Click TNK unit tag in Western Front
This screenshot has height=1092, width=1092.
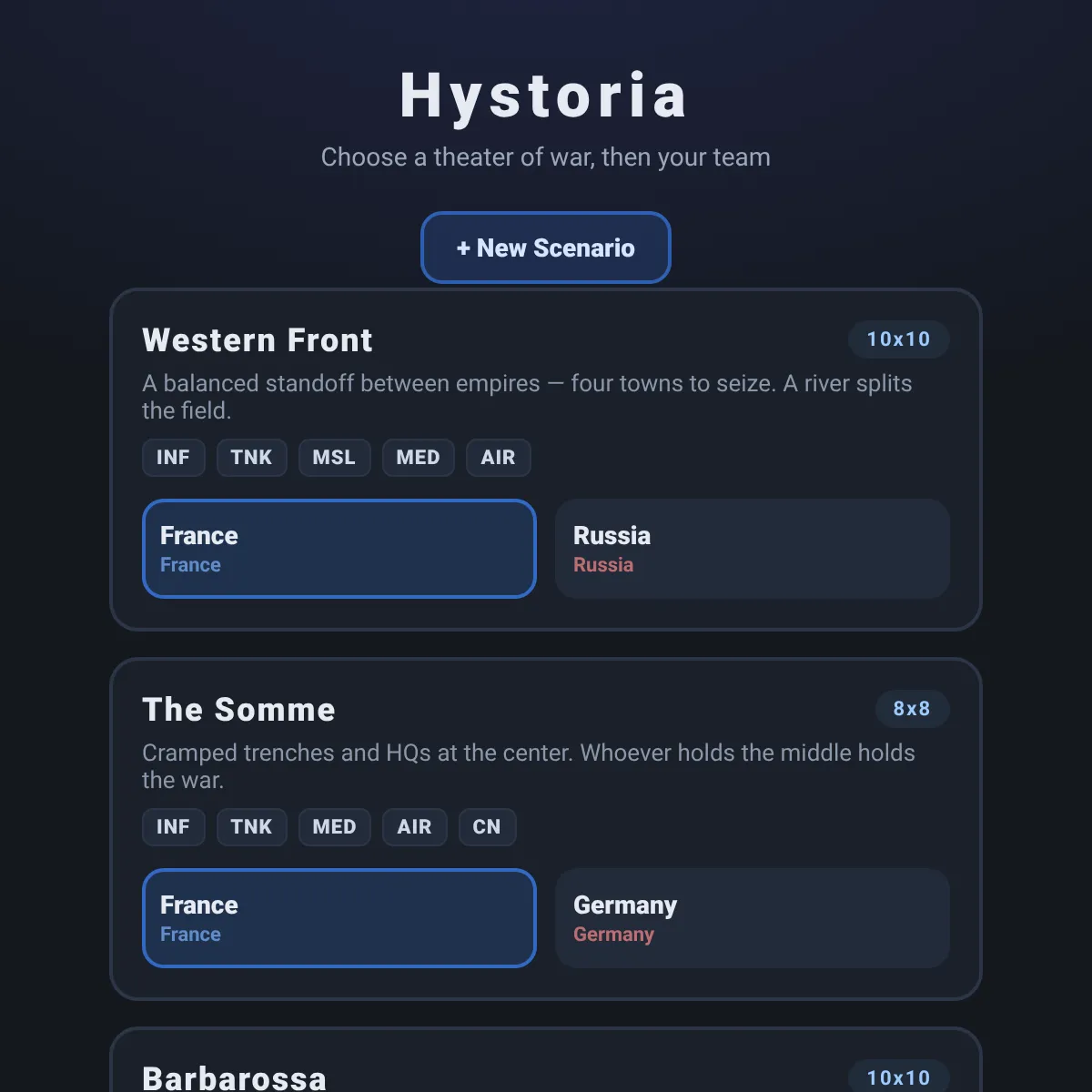[251, 458]
